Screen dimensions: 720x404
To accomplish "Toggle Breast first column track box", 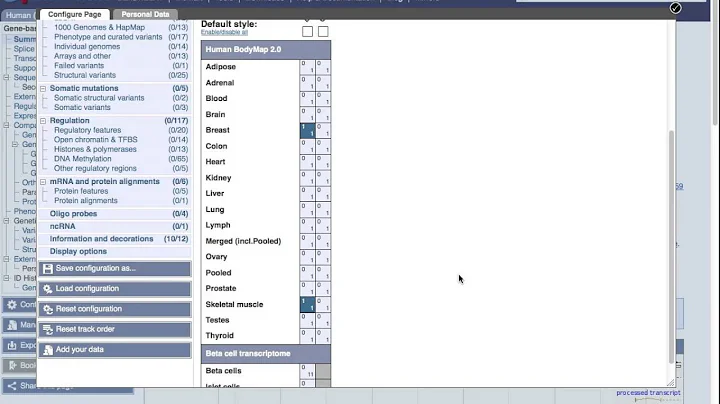I will 308,130.
